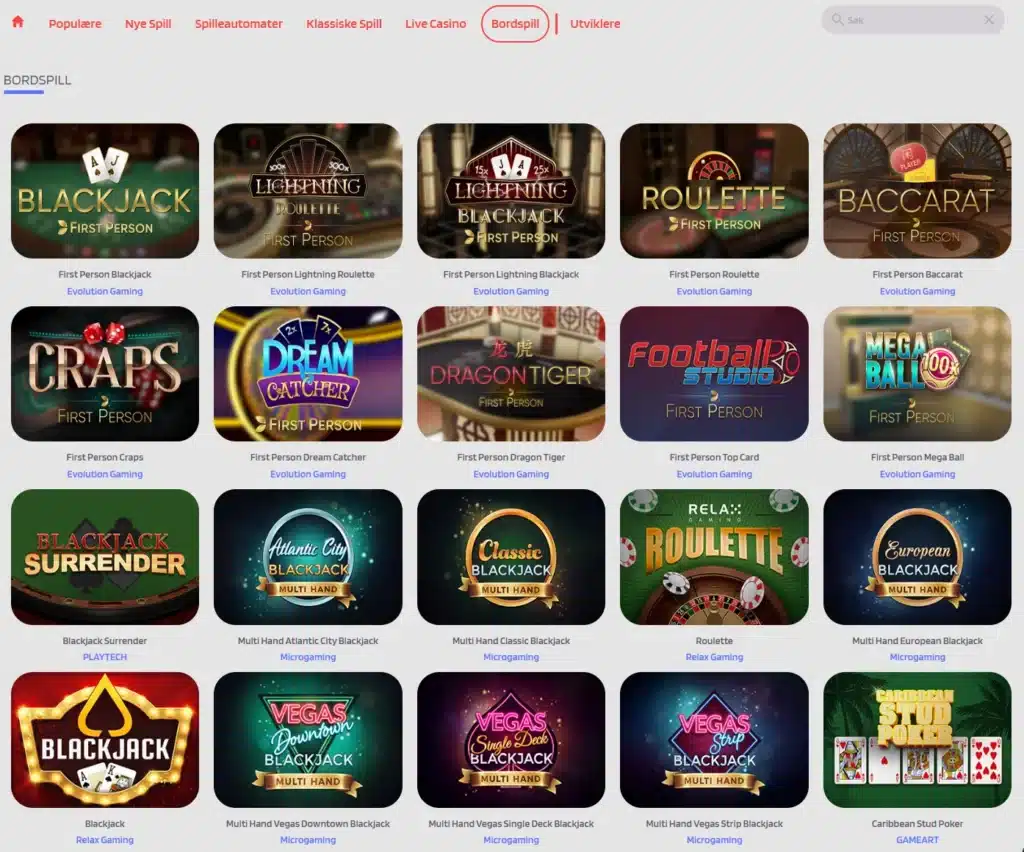Switch to Live Casino tab
This screenshot has width=1024, height=852.
(436, 24)
